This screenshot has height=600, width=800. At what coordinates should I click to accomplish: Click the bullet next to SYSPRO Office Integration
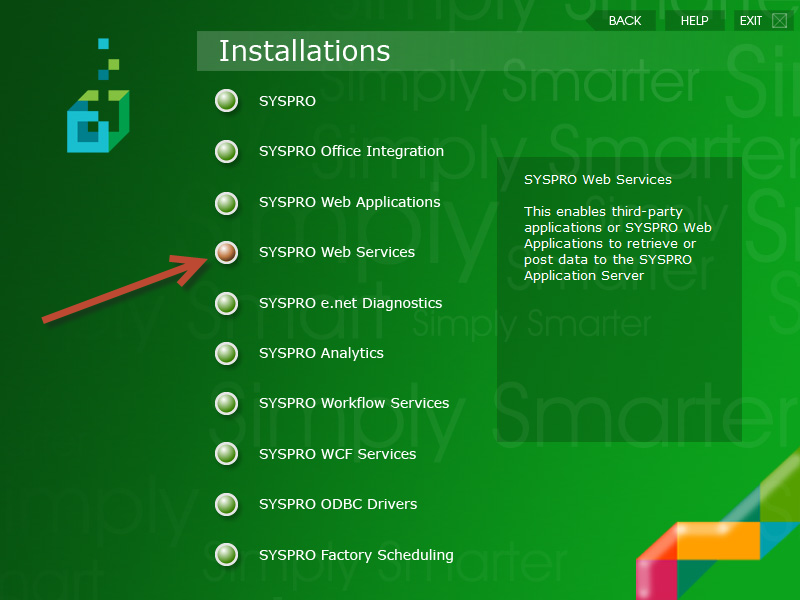(x=227, y=151)
